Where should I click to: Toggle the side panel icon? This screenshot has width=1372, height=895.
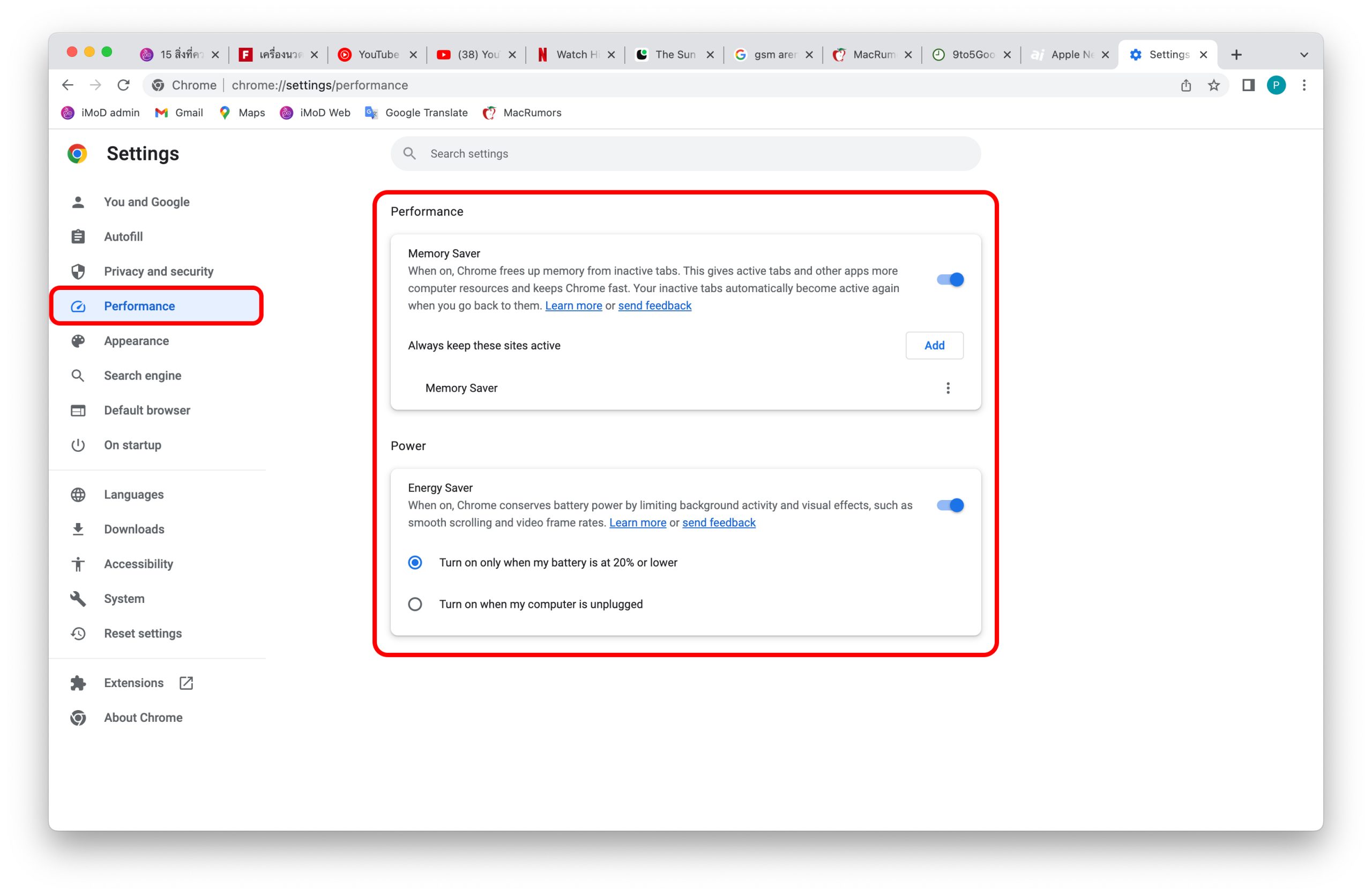(x=1248, y=85)
